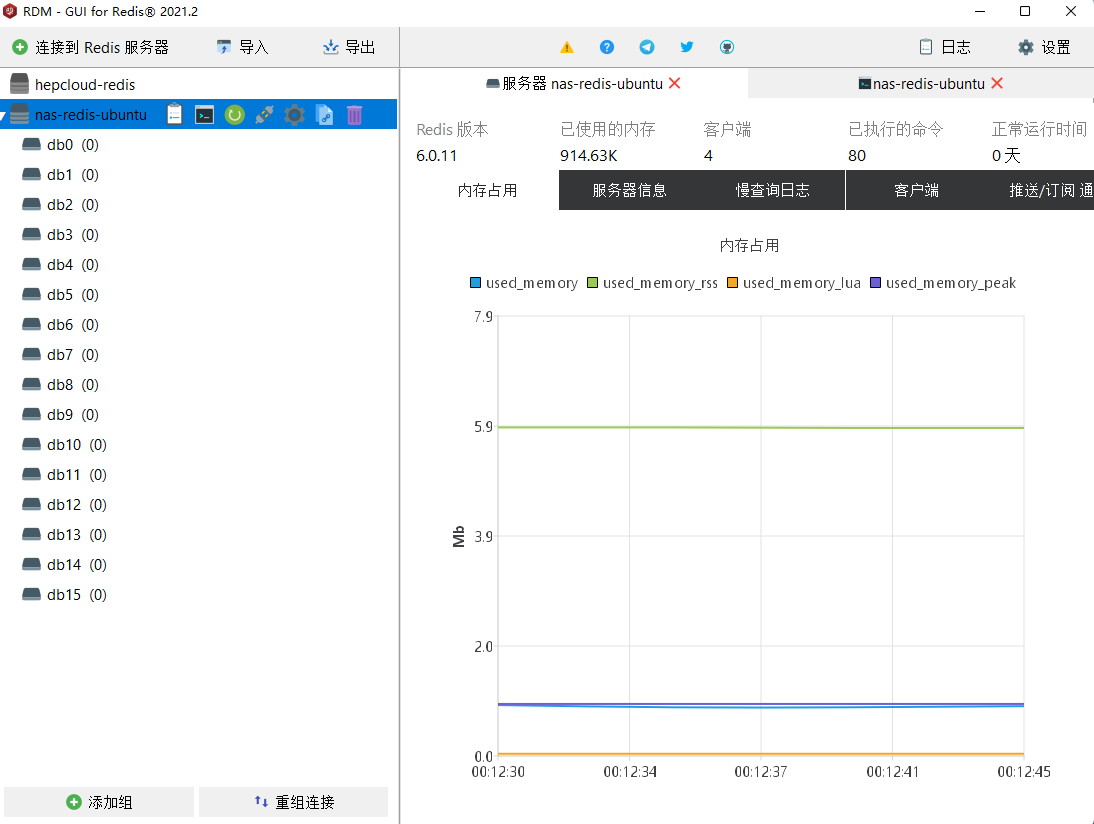Click the Telegram icon in toolbar
Viewport: 1094px width, 824px height.
click(647, 47)
